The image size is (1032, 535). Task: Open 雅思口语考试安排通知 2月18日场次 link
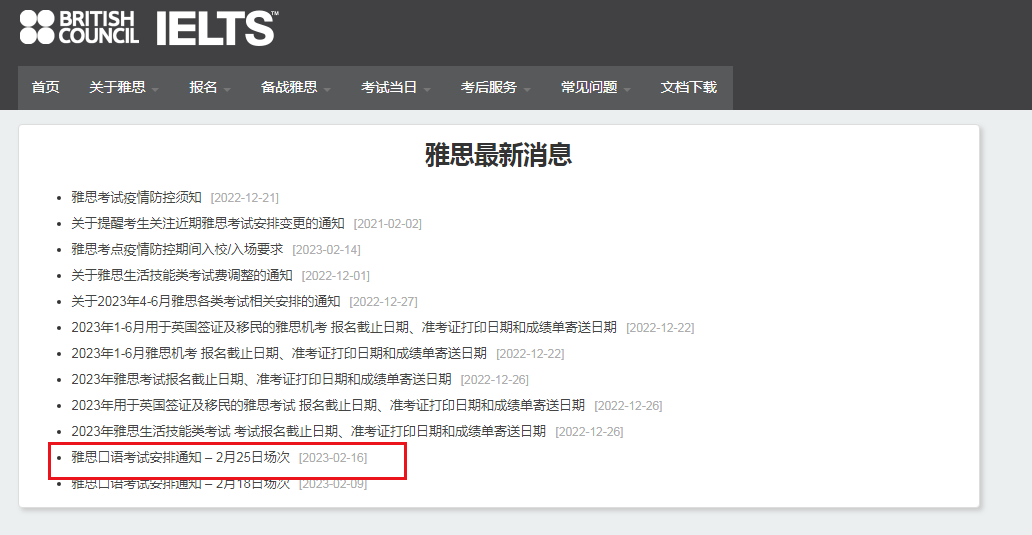click(180, 484)
